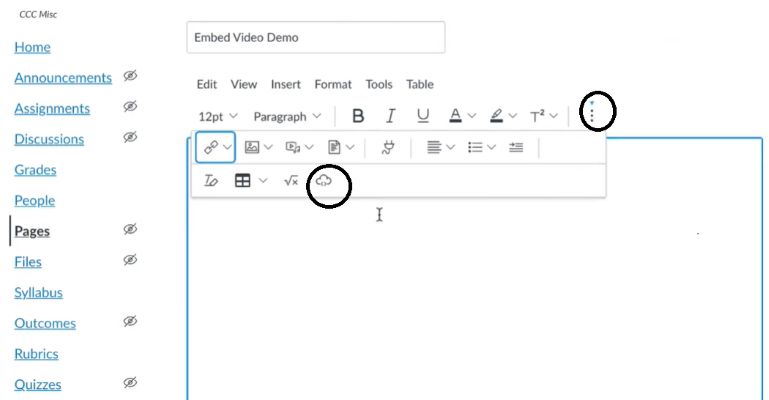
Task: Open the Edit menu
Action: (x=206, y=84)
